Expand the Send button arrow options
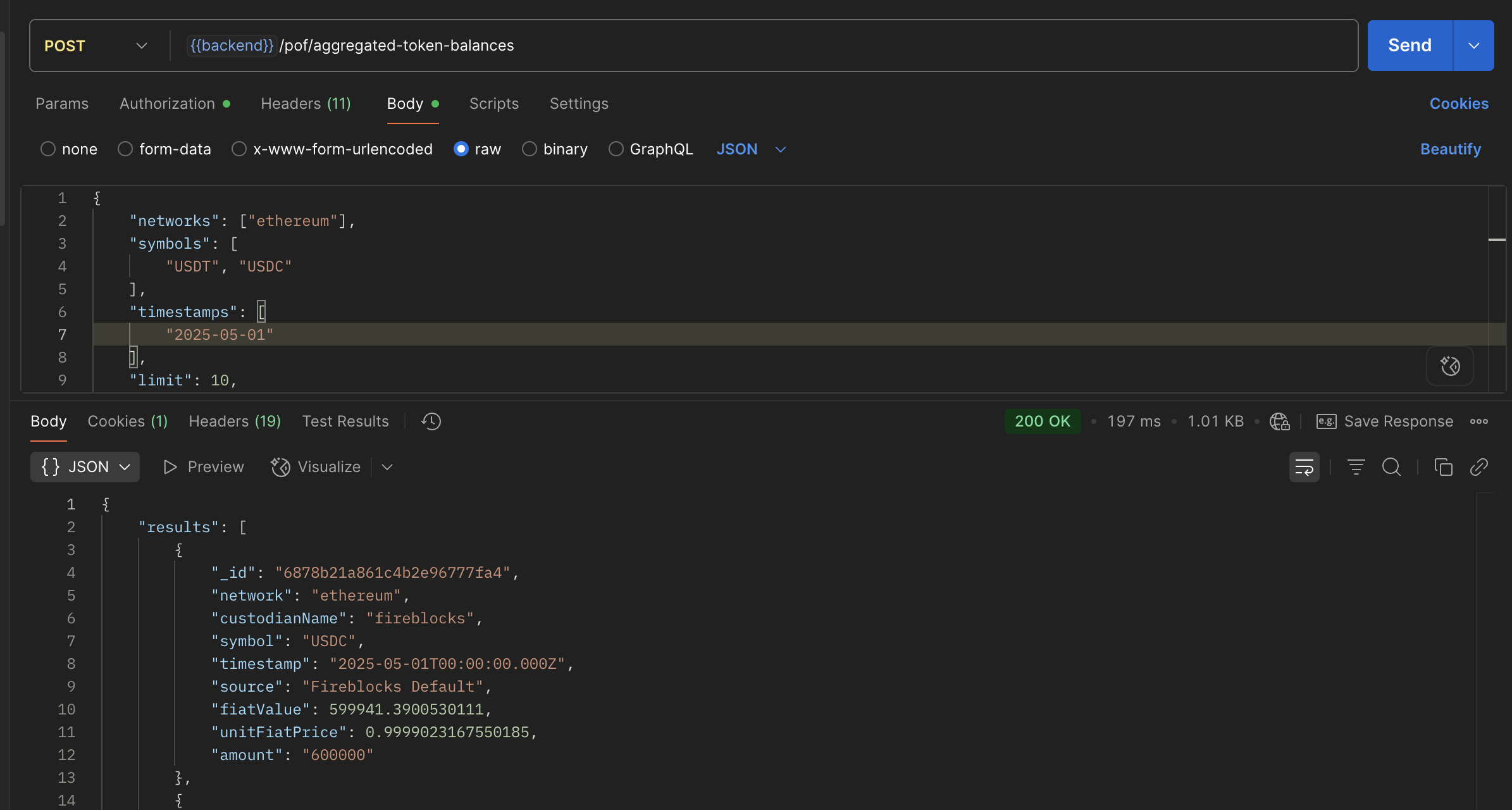Viewport: 1512px width, 810px height. click(1473, 46)
